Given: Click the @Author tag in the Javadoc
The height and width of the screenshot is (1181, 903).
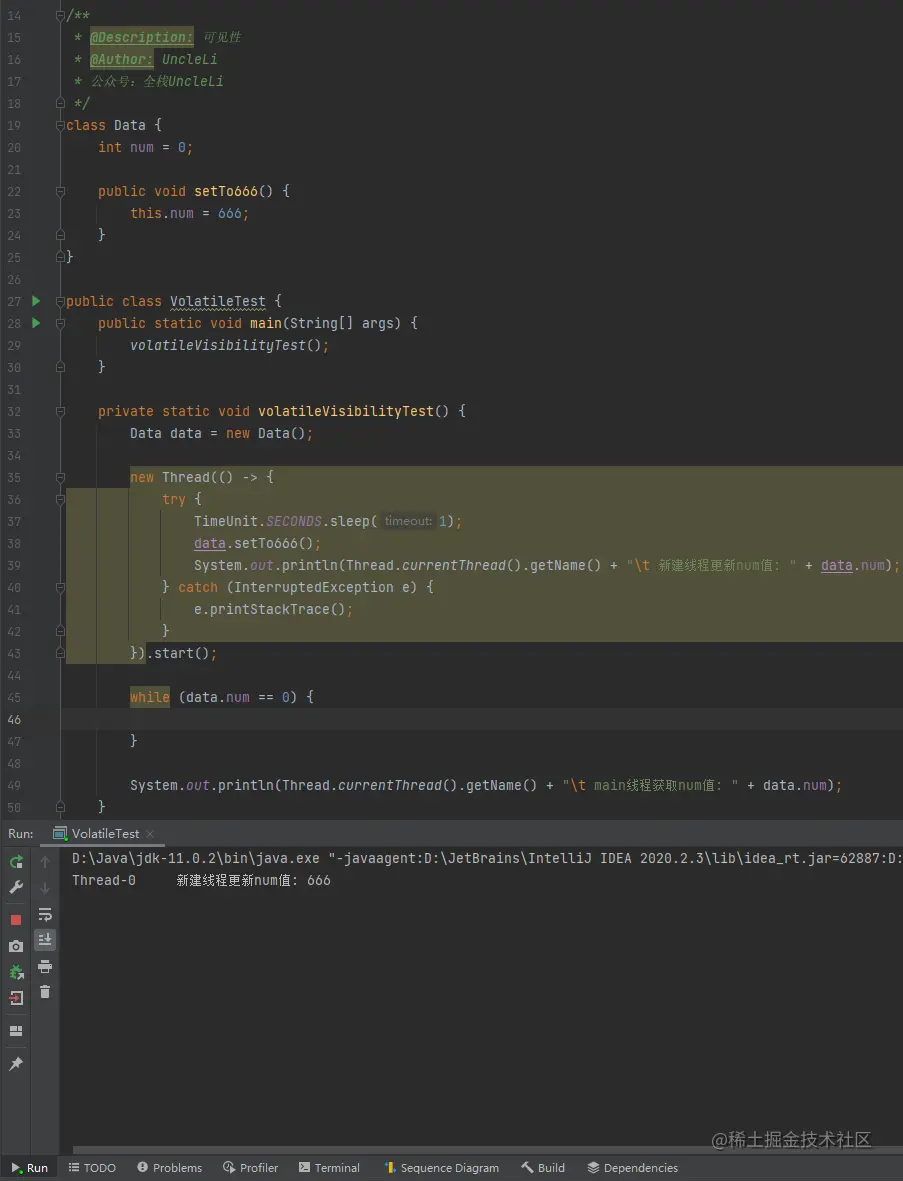Looking at the screenshot, I should [x=121, y=59].
